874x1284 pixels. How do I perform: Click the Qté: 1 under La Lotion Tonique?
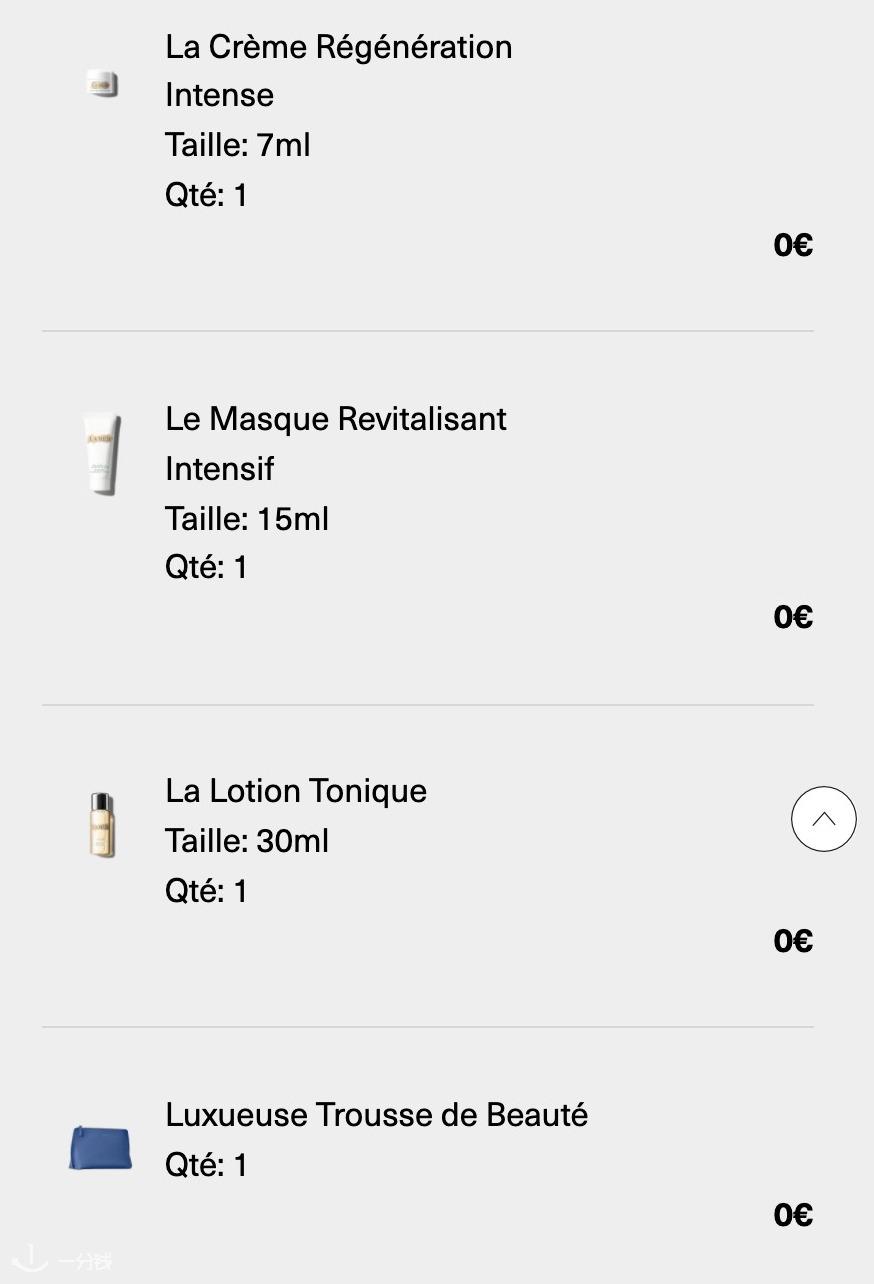206,891
